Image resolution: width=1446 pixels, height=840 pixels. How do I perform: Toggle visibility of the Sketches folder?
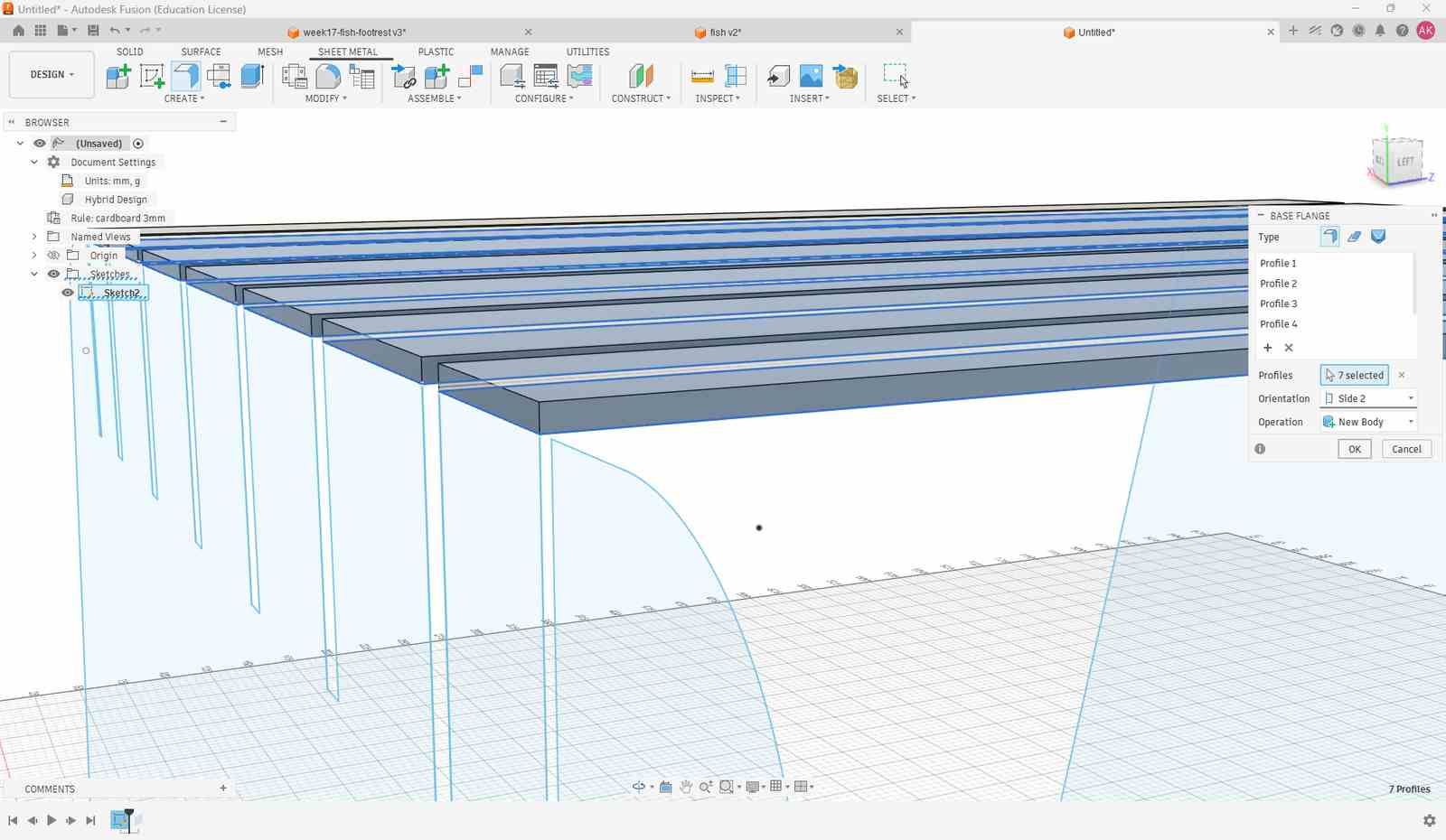point(53,274)
